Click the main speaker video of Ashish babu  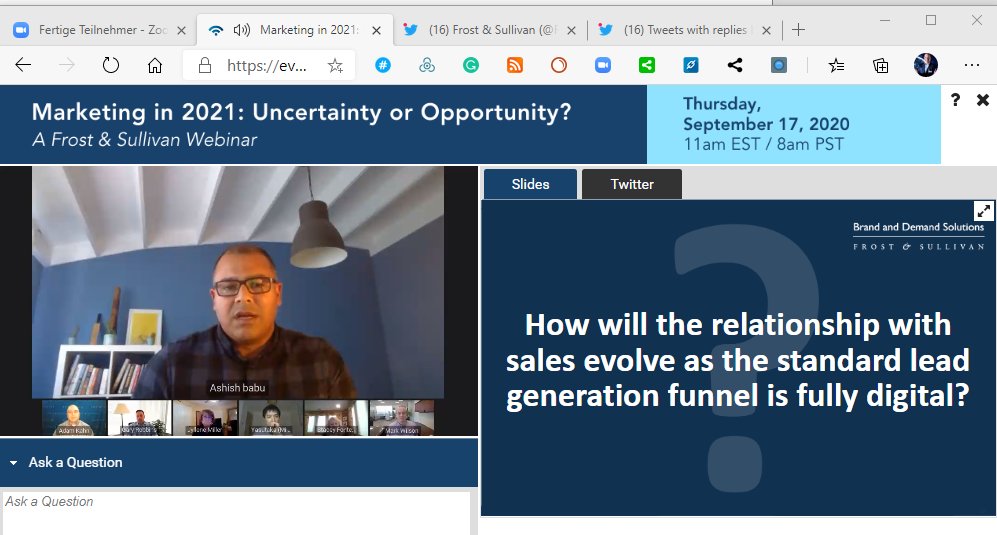pos(238,282)
